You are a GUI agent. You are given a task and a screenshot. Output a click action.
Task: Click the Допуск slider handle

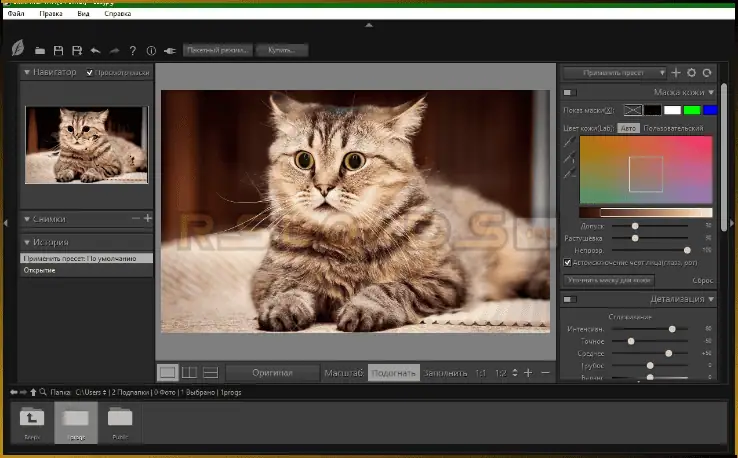(635, 226)
